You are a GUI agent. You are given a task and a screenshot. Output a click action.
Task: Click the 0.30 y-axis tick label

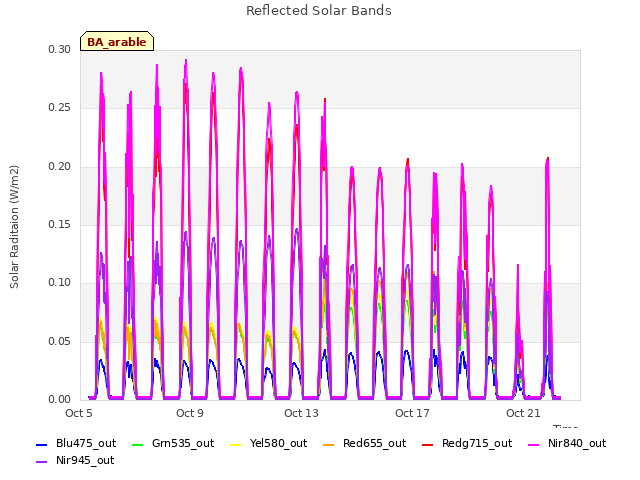pyautogui.click(x=60, y=49)
